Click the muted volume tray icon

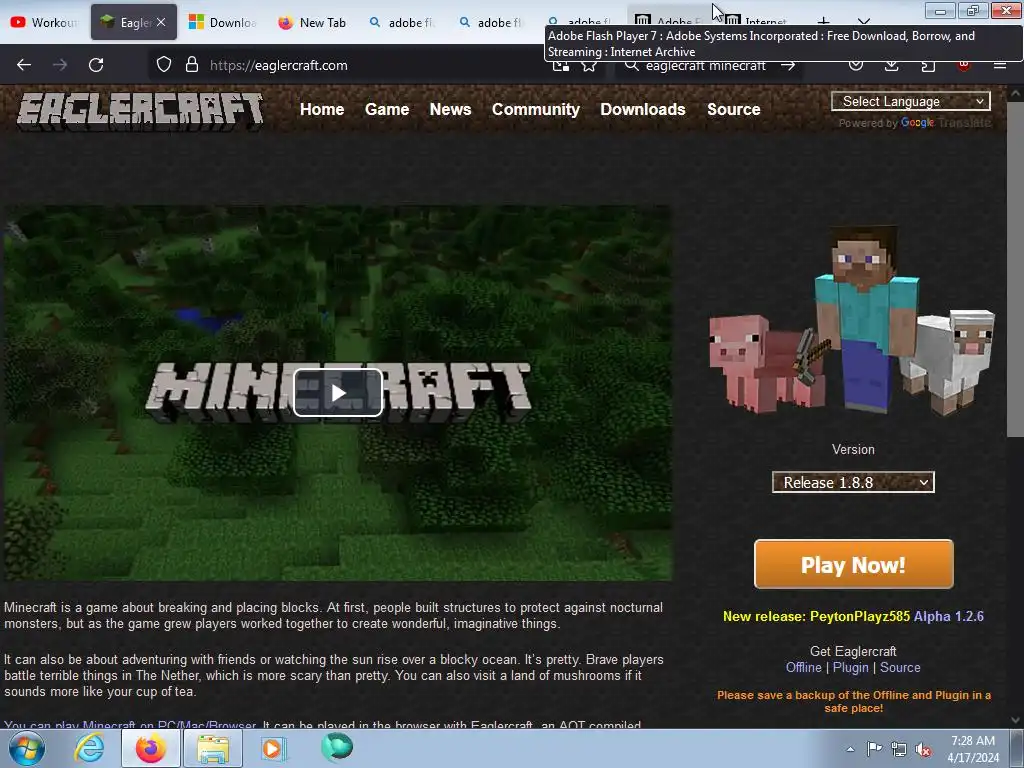[x=923, y=749]
